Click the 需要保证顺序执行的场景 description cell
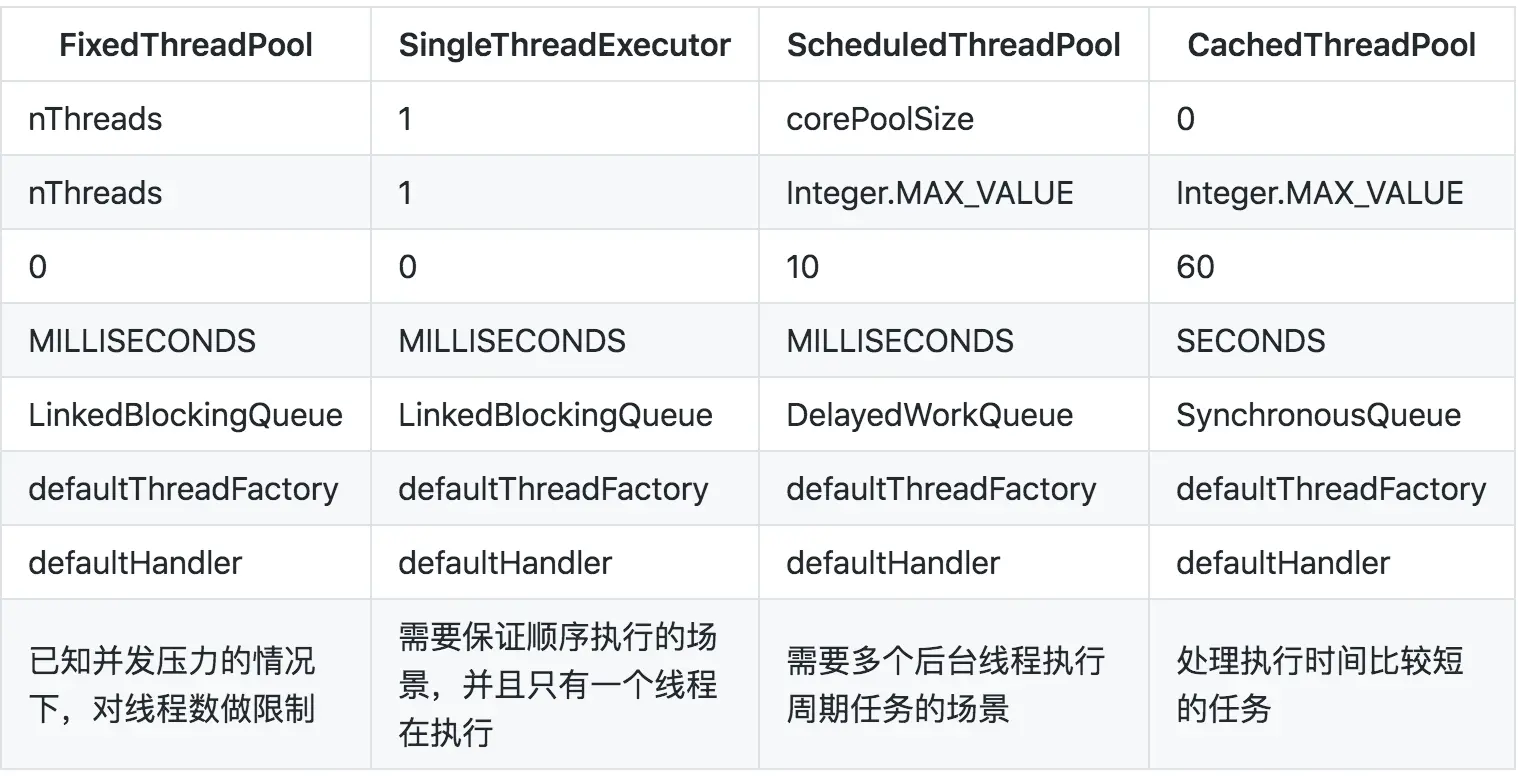The image size is (1518, 776). coord(558,685)
